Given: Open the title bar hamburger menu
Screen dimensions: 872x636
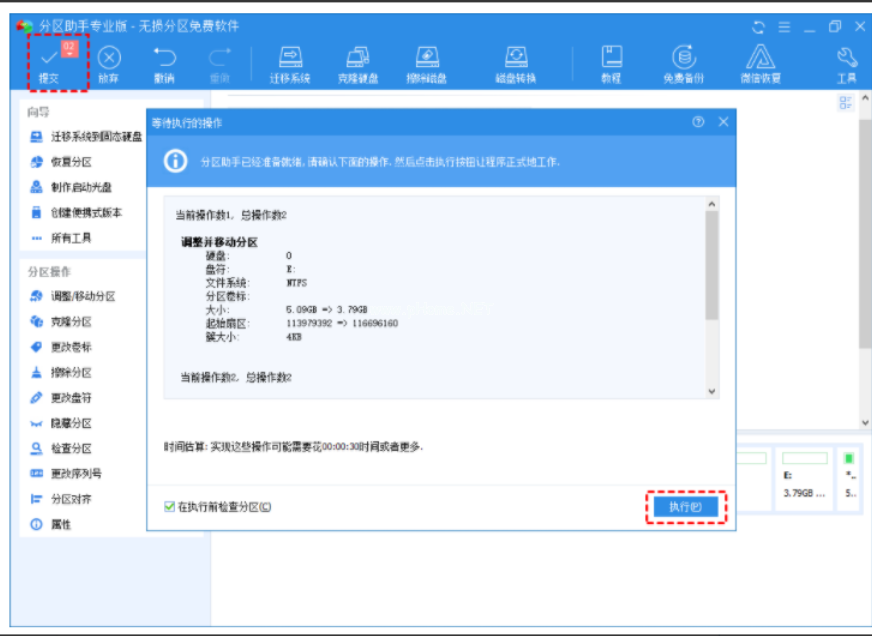Looking at the screenshot, I should tap(785, 26).
